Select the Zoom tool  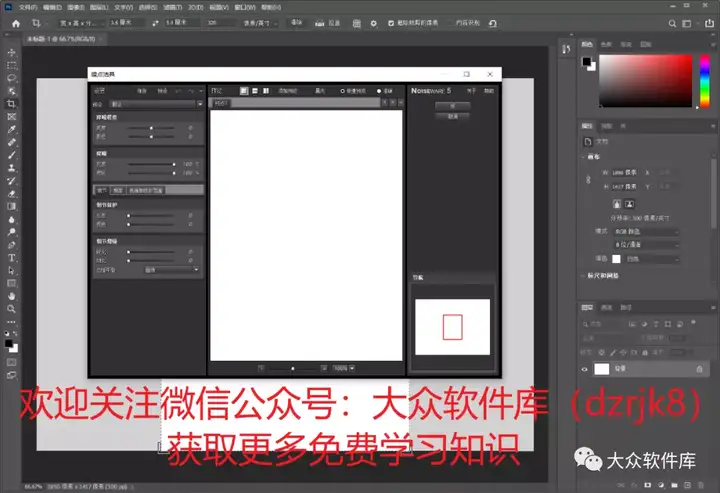[11, 309]
